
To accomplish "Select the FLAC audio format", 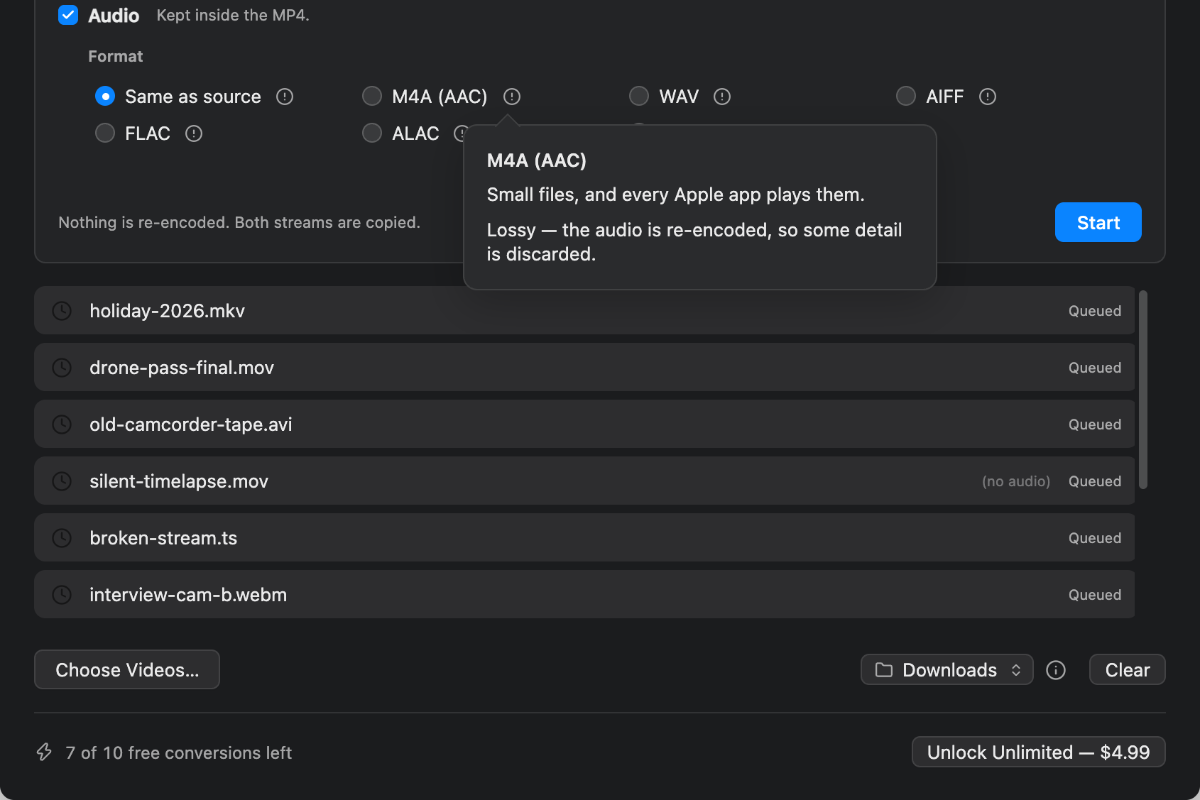I will tap(105, 133).
